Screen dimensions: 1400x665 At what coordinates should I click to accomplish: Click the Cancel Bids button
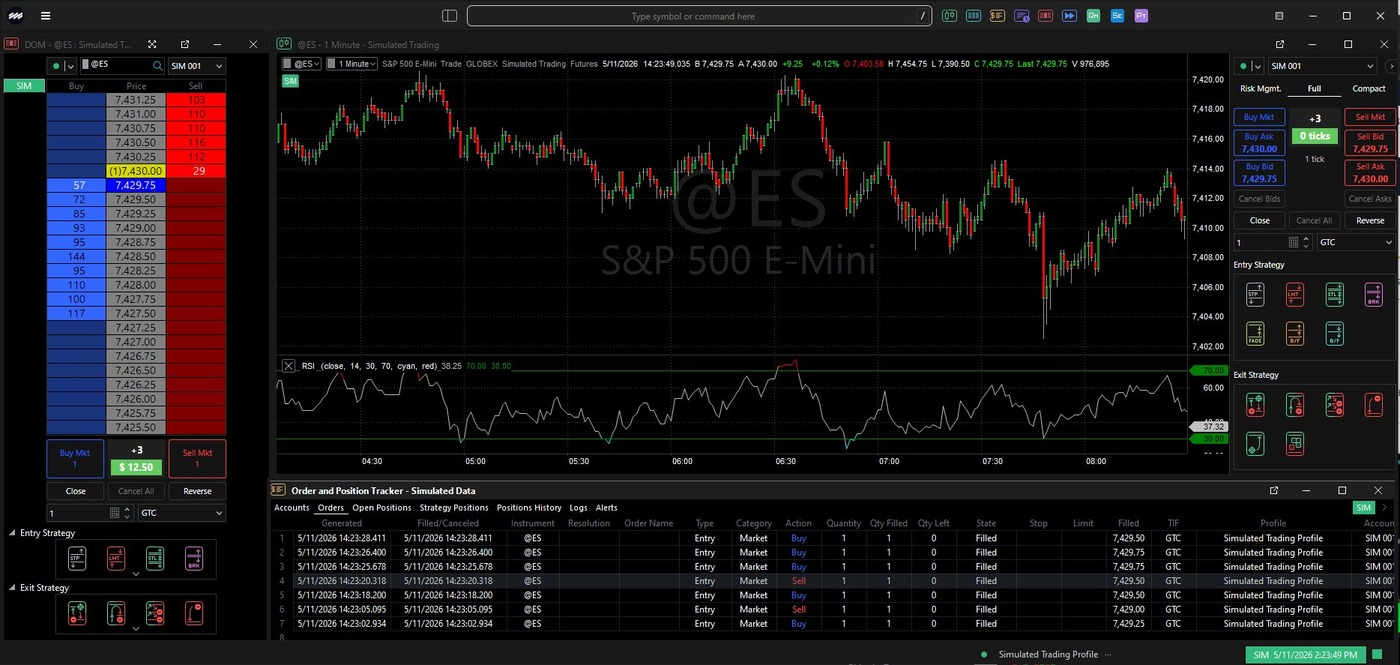1259,198
